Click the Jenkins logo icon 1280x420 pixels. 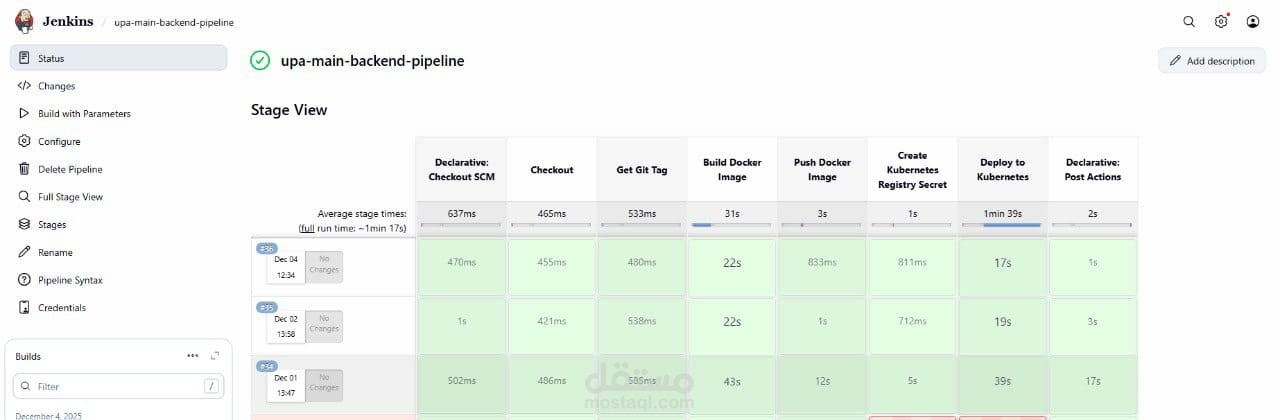pyautogui.click(x=23, y=21)
